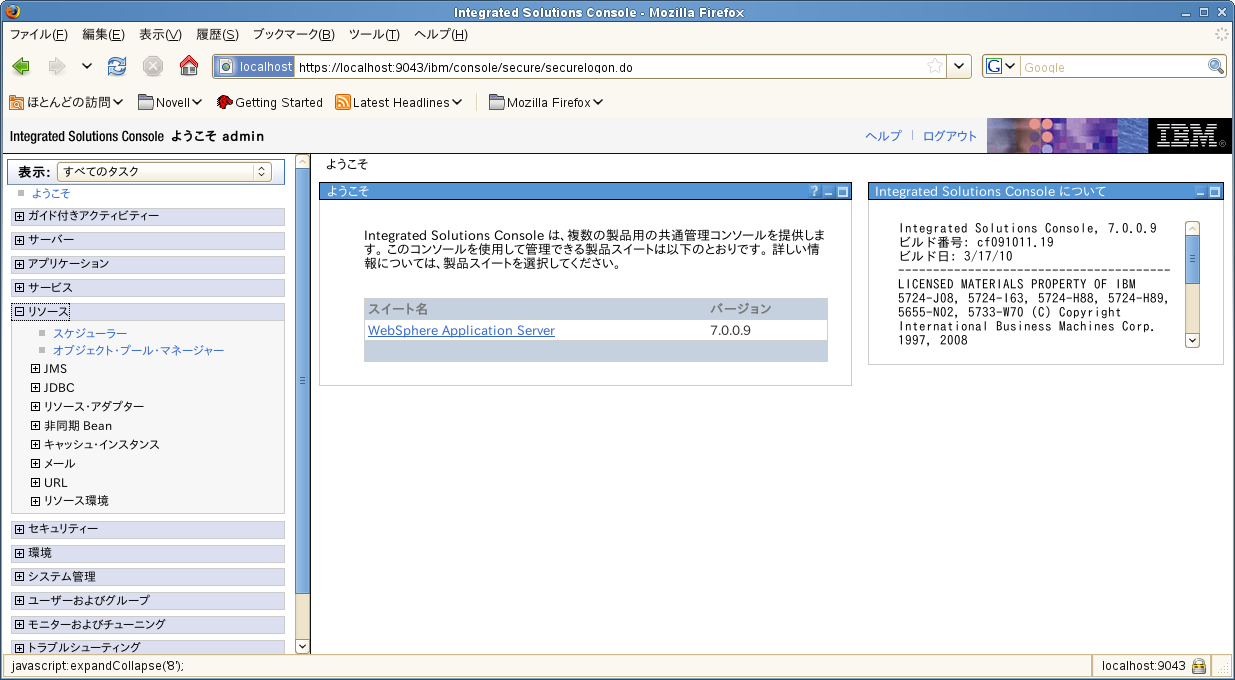Open the 履歴(S) menu
Image resolution: width=1235 pixels, height=680 pixels.
click(x=217, y=34)
